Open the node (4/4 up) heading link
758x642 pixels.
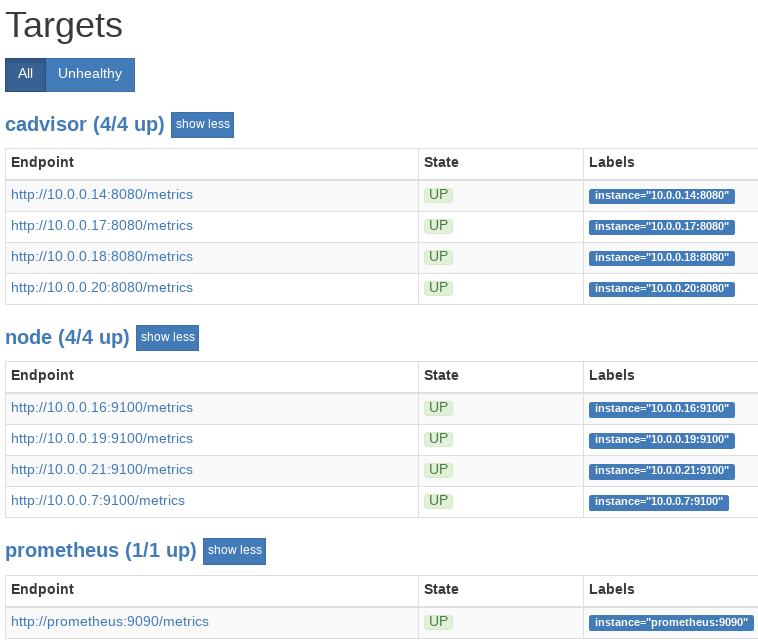pyautogui.click(x=67, y=337)
